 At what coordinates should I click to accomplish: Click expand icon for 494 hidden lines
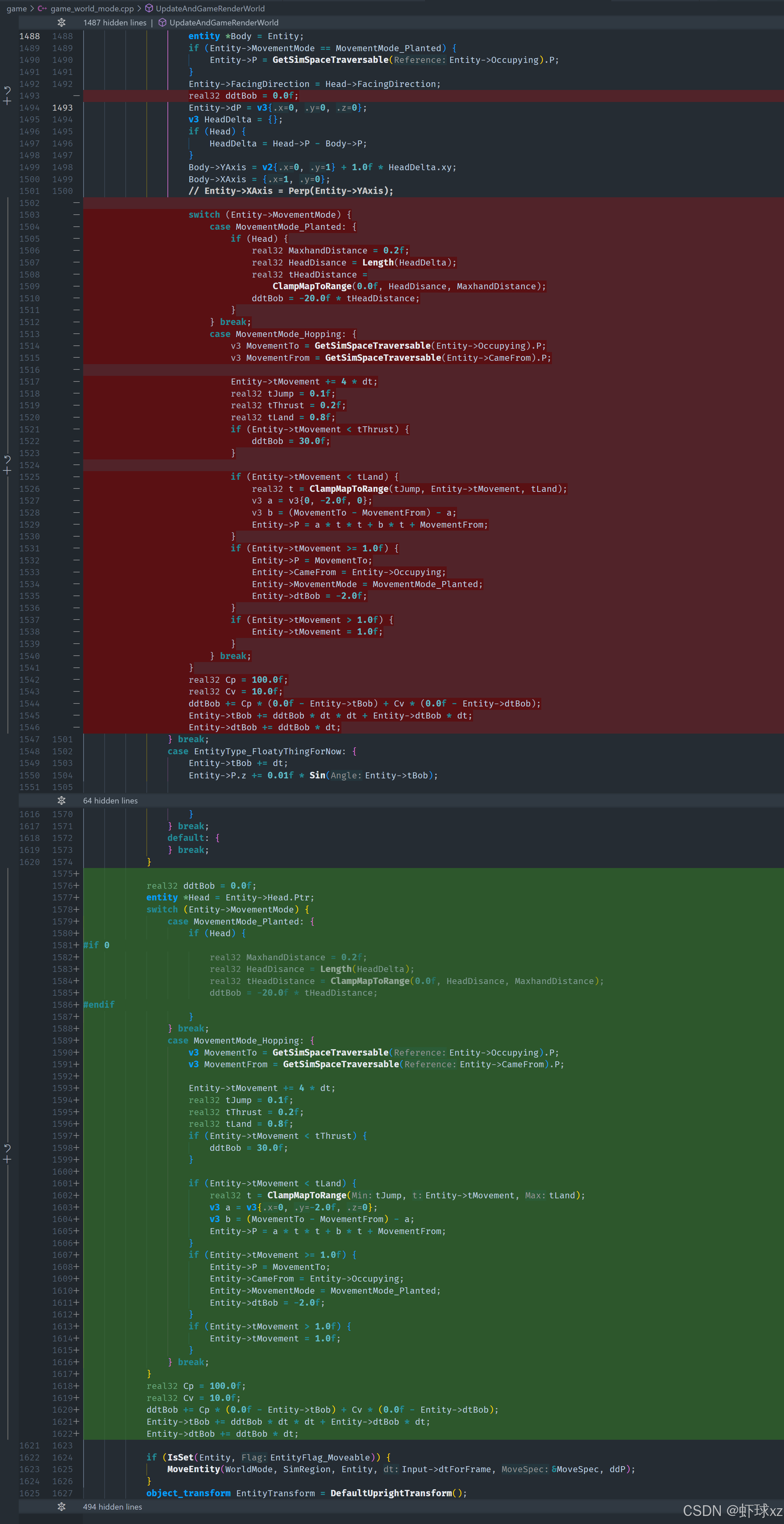tap(62, 1506)
